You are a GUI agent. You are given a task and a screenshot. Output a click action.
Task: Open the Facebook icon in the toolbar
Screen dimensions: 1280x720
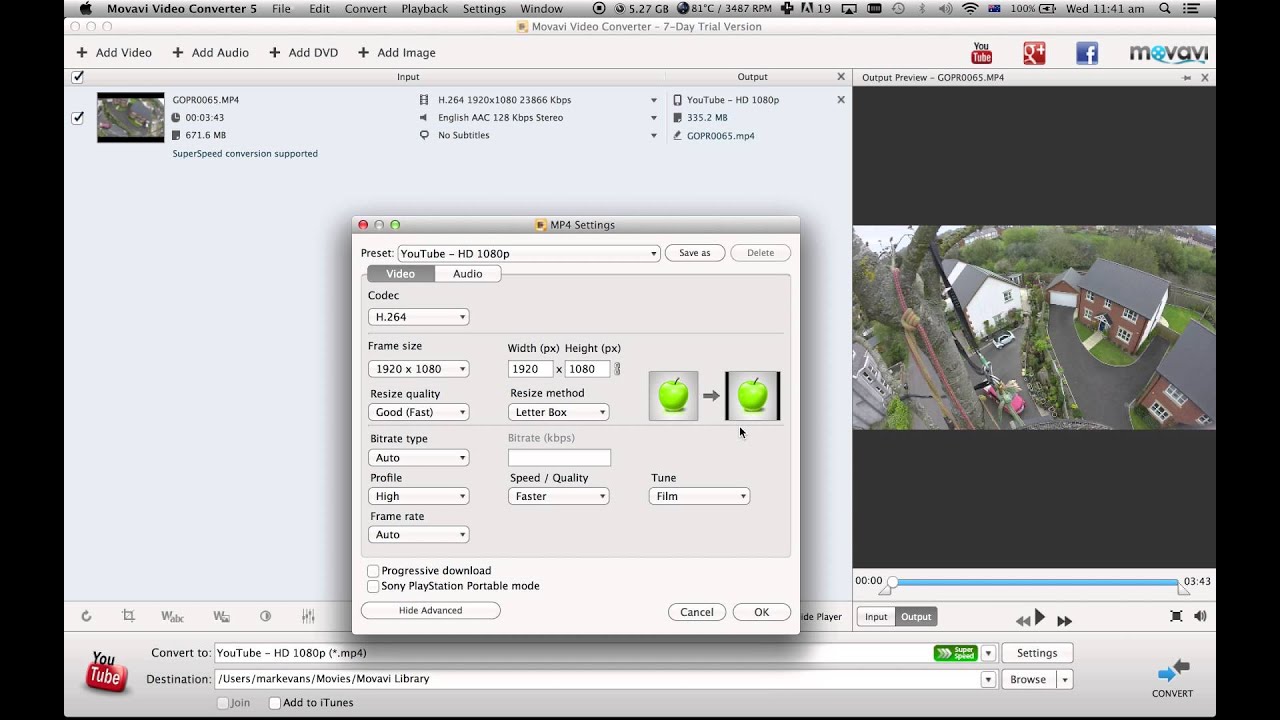1087,53
